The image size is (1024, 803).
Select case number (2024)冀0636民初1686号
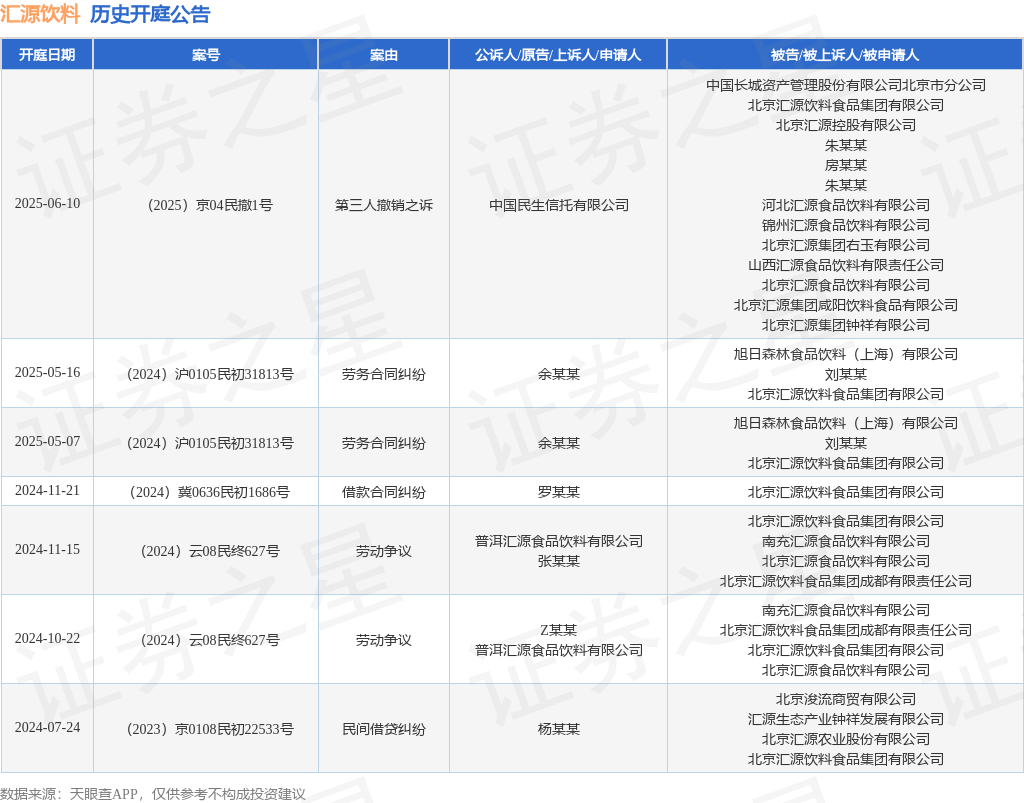coord(206,492)
